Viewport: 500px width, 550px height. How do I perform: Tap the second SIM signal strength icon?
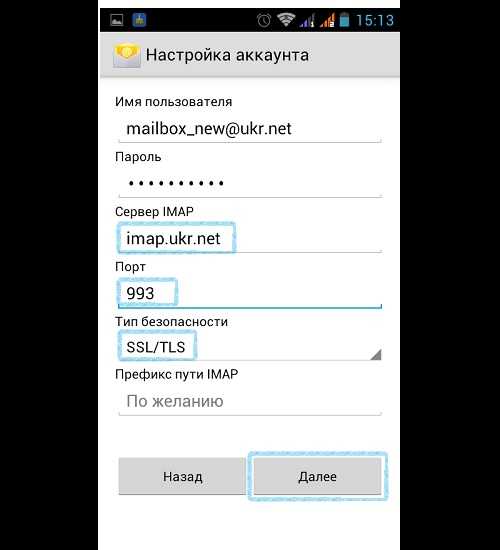[327, 20]
